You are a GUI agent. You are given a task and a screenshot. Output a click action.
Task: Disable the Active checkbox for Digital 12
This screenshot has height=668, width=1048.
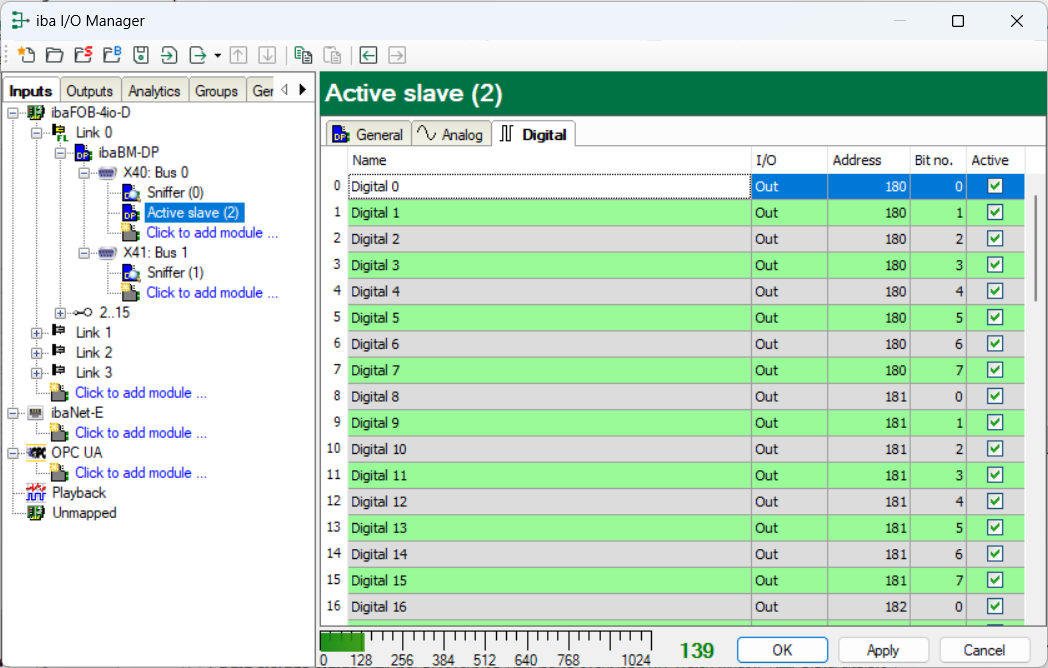[x=995, y=501]
